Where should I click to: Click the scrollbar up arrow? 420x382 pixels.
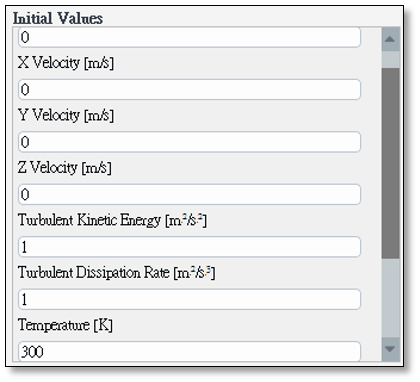(390, 39)
